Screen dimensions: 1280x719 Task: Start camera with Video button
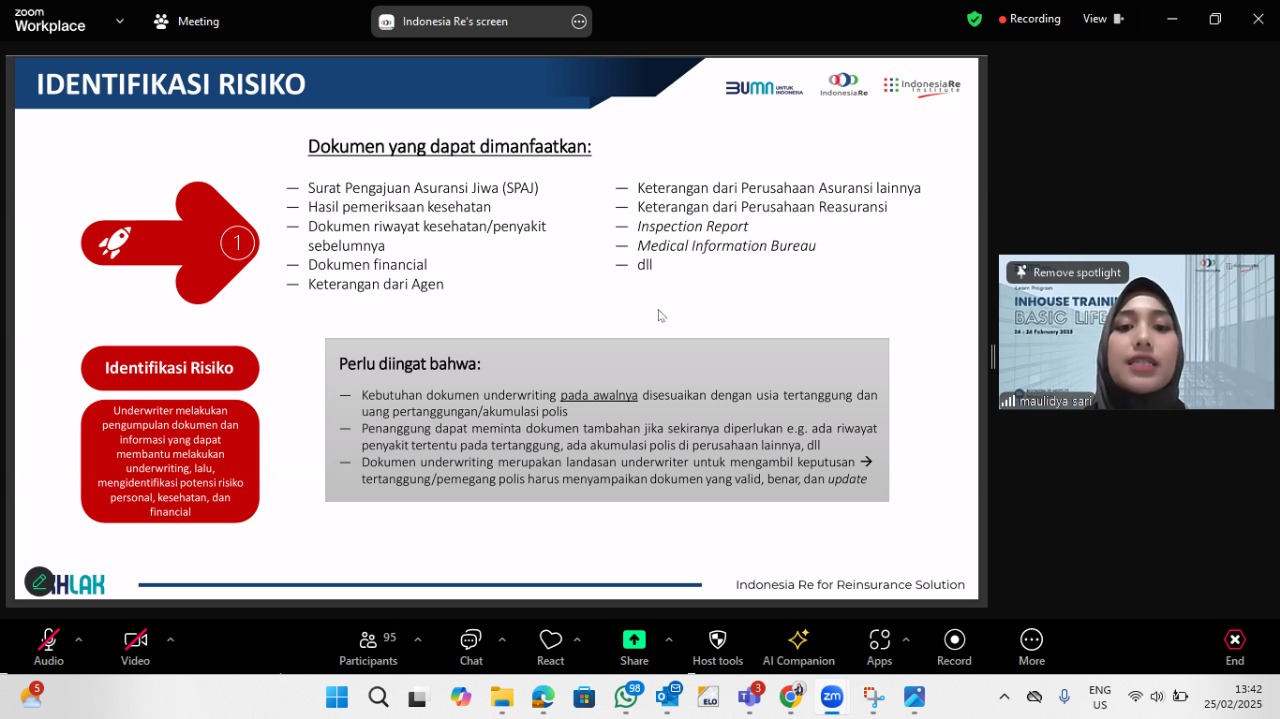pos(135,647)
